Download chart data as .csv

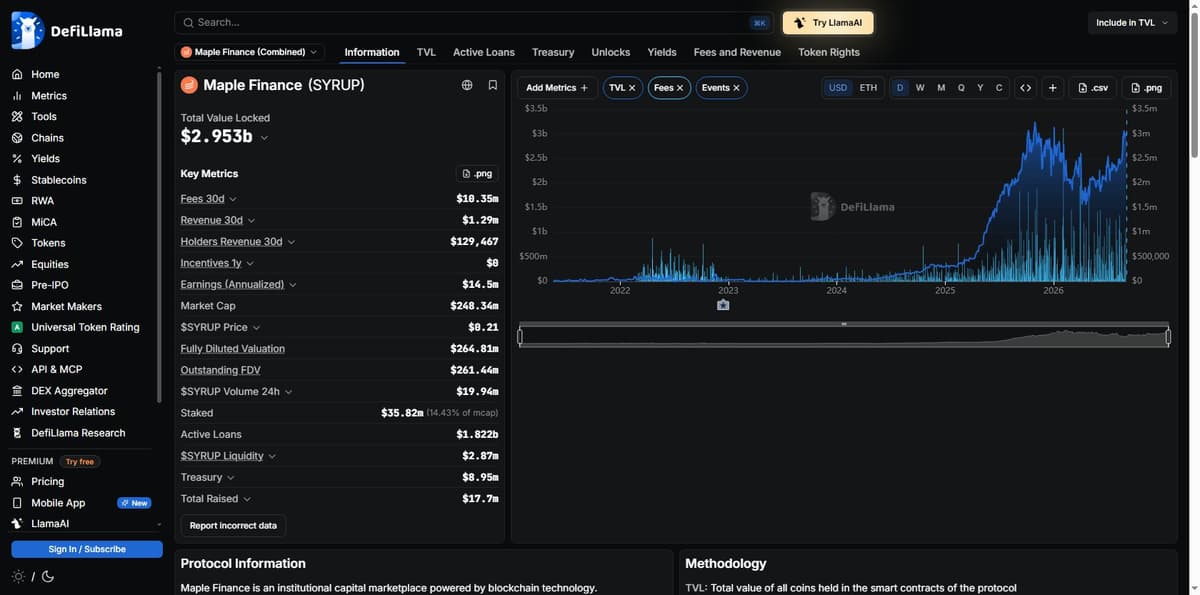[1093, 88]
